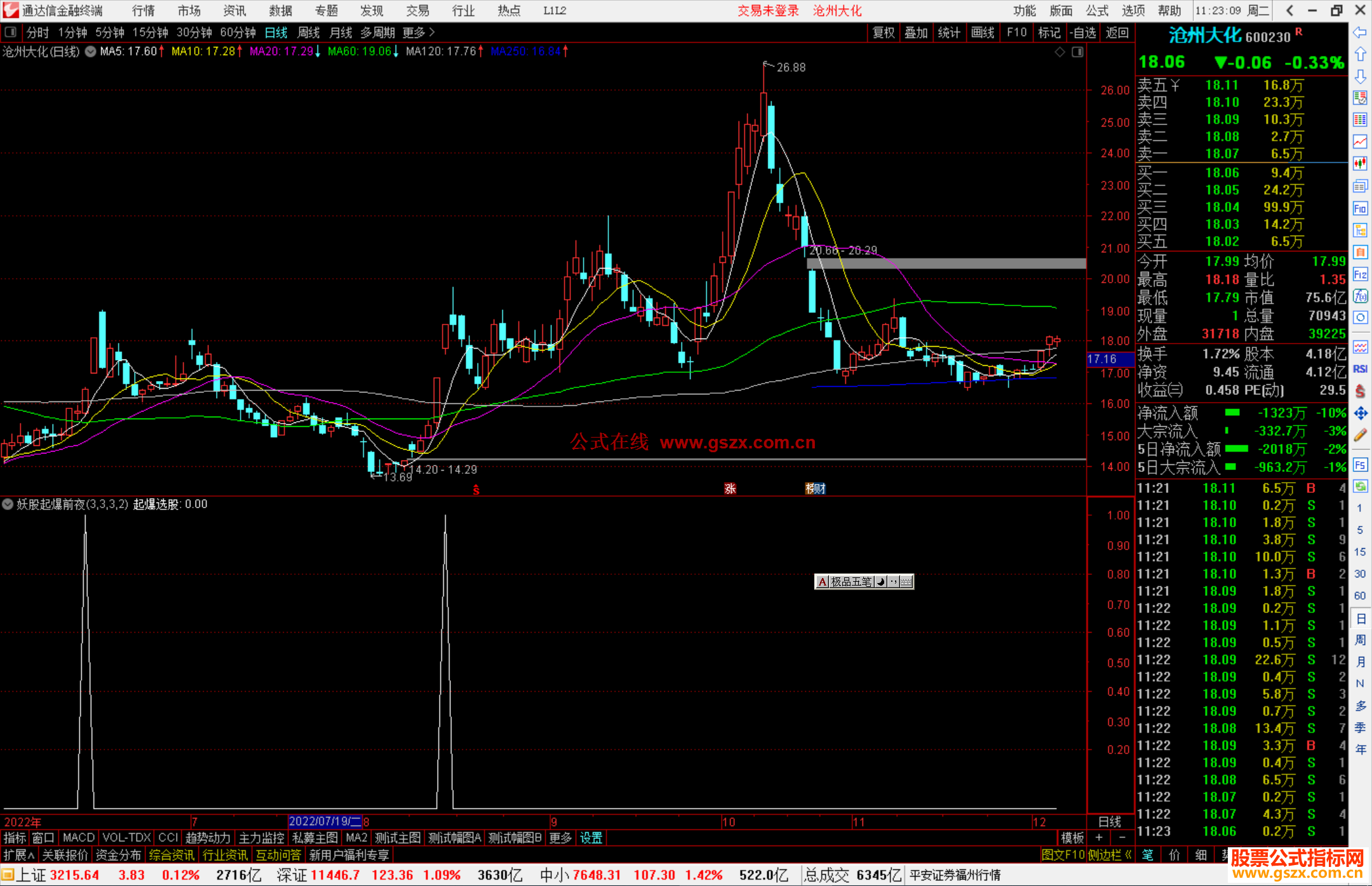This screenshot has width=1372, height=886.
Task: Click the back arrow icon in right sidebar
Action: (1360, 32)
